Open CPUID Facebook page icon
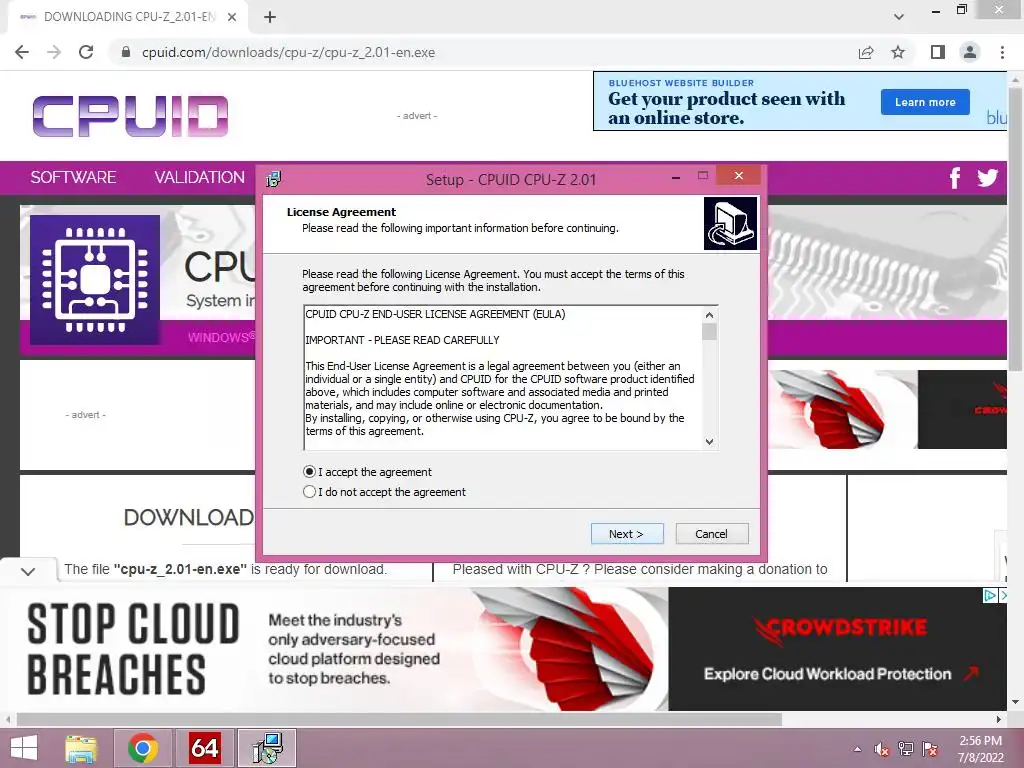 click(955, 178)
